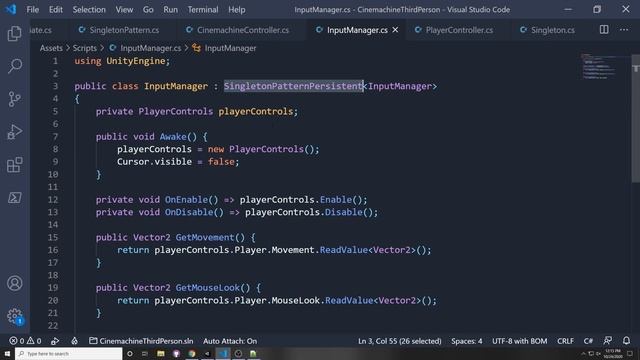Open Chrome from the taskbar
The width and height of the screenshot is (640, 360).
[x=192, y=353]
